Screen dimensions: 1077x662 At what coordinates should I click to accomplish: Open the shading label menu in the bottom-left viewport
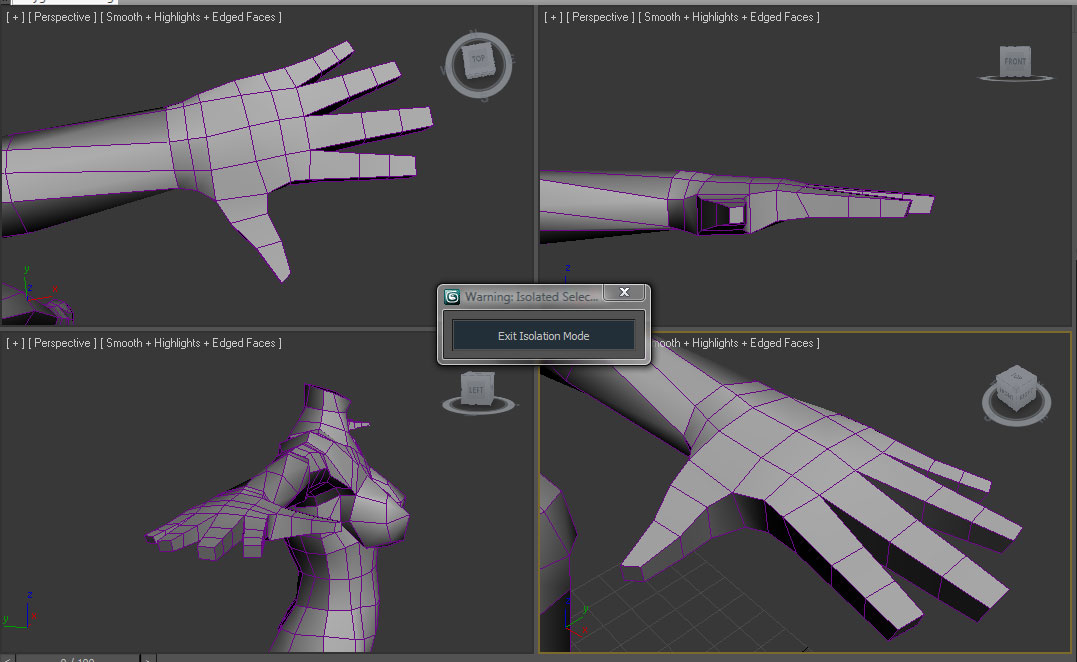pos(191,343)
